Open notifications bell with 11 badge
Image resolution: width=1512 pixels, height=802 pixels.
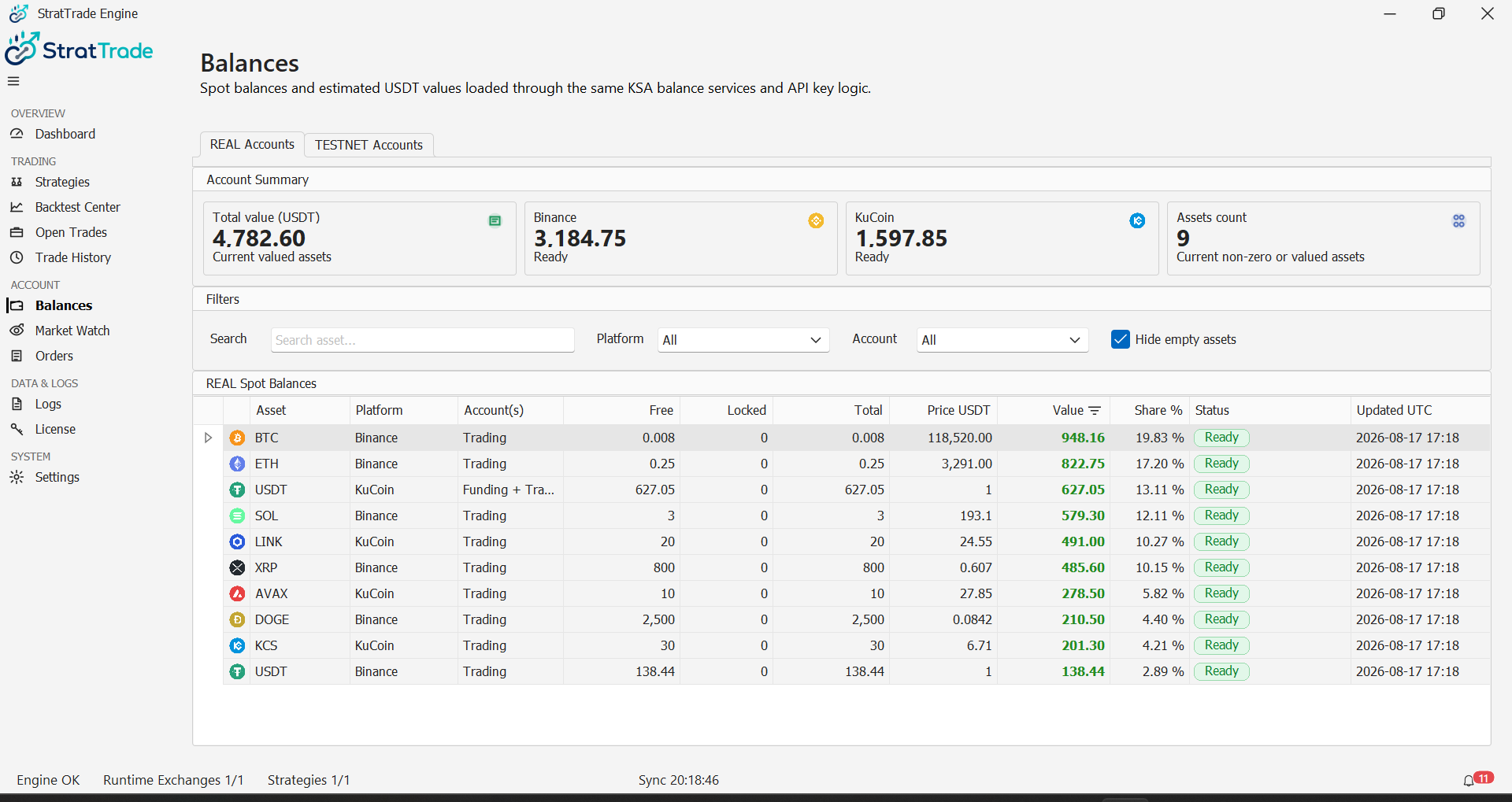coord(1477,779)
